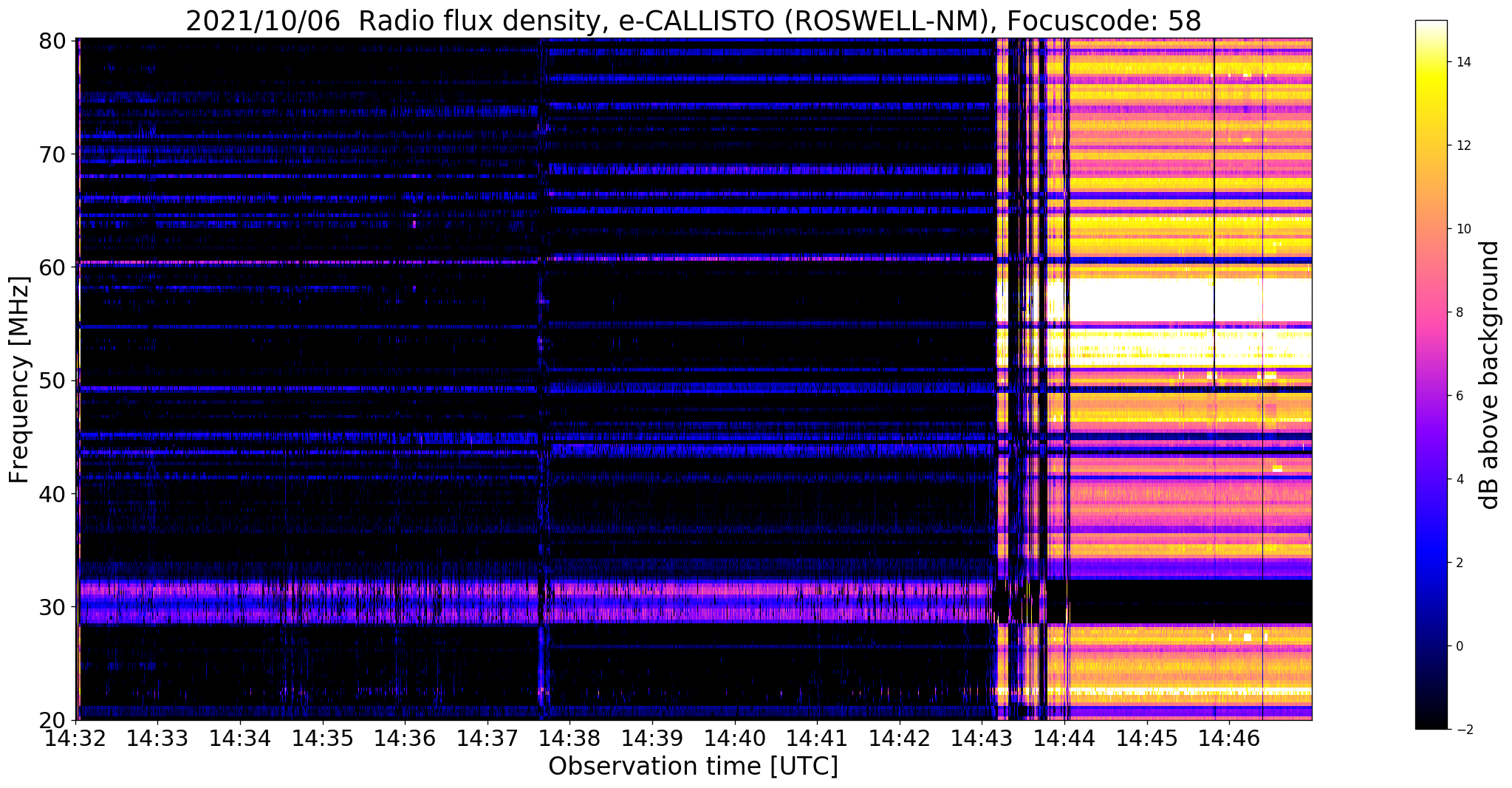Click the 14:34 time tick label
Image resolution: width=1512 pixels, height=788 pixels.
click(x=239, y=737)
